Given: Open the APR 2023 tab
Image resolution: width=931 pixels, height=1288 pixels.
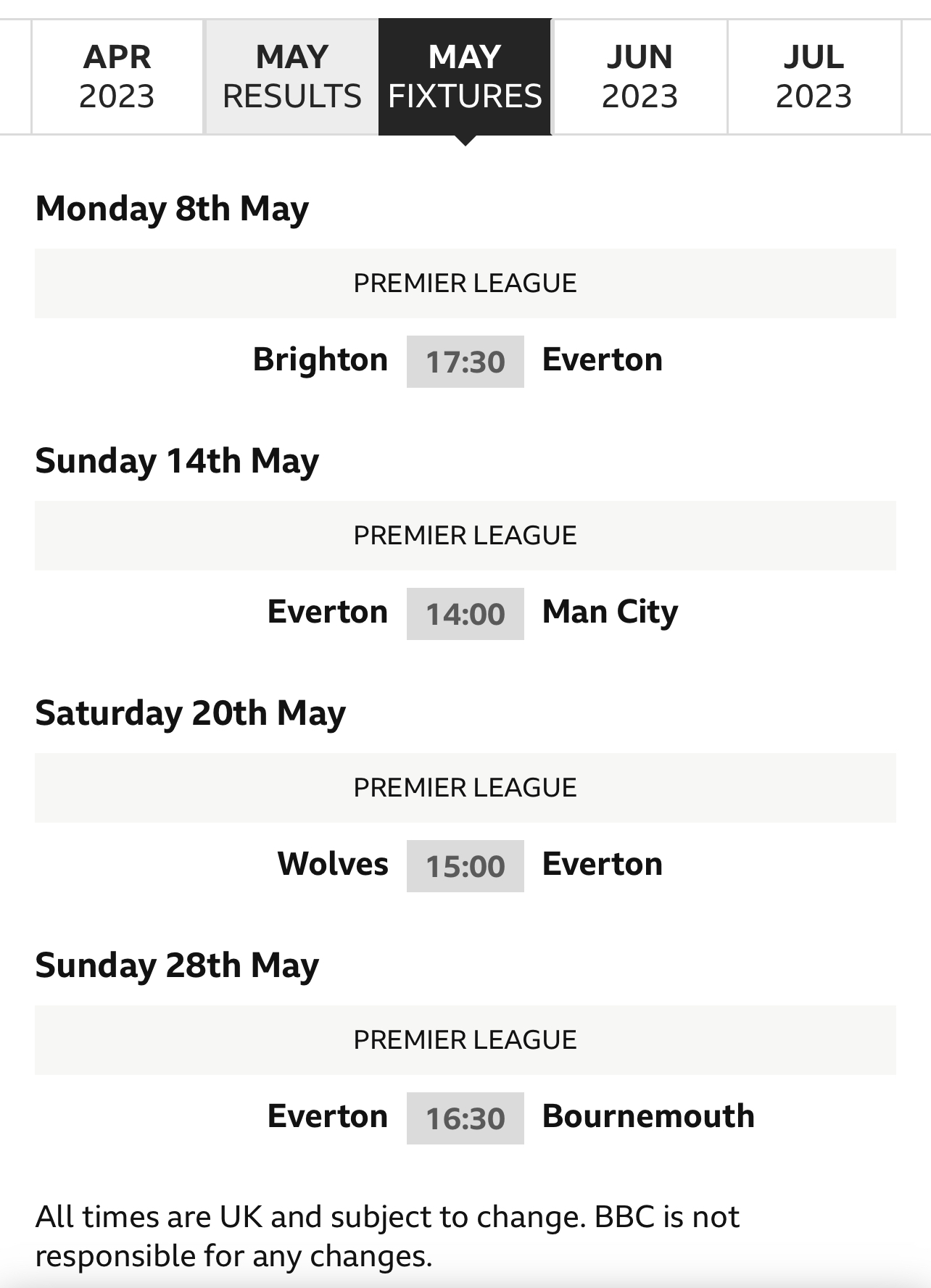Looking at the screenshot, I should [x=117, y=77].
